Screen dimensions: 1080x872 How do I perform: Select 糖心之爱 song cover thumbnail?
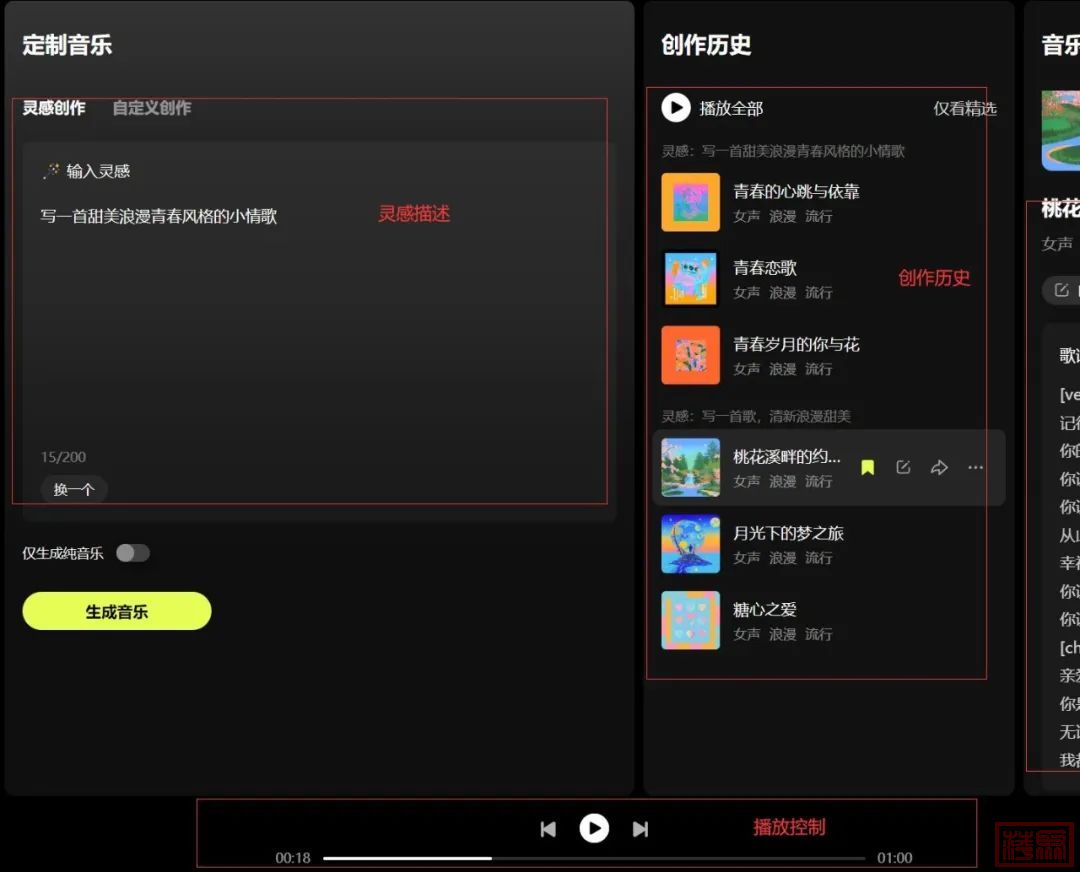coord(690,620)
